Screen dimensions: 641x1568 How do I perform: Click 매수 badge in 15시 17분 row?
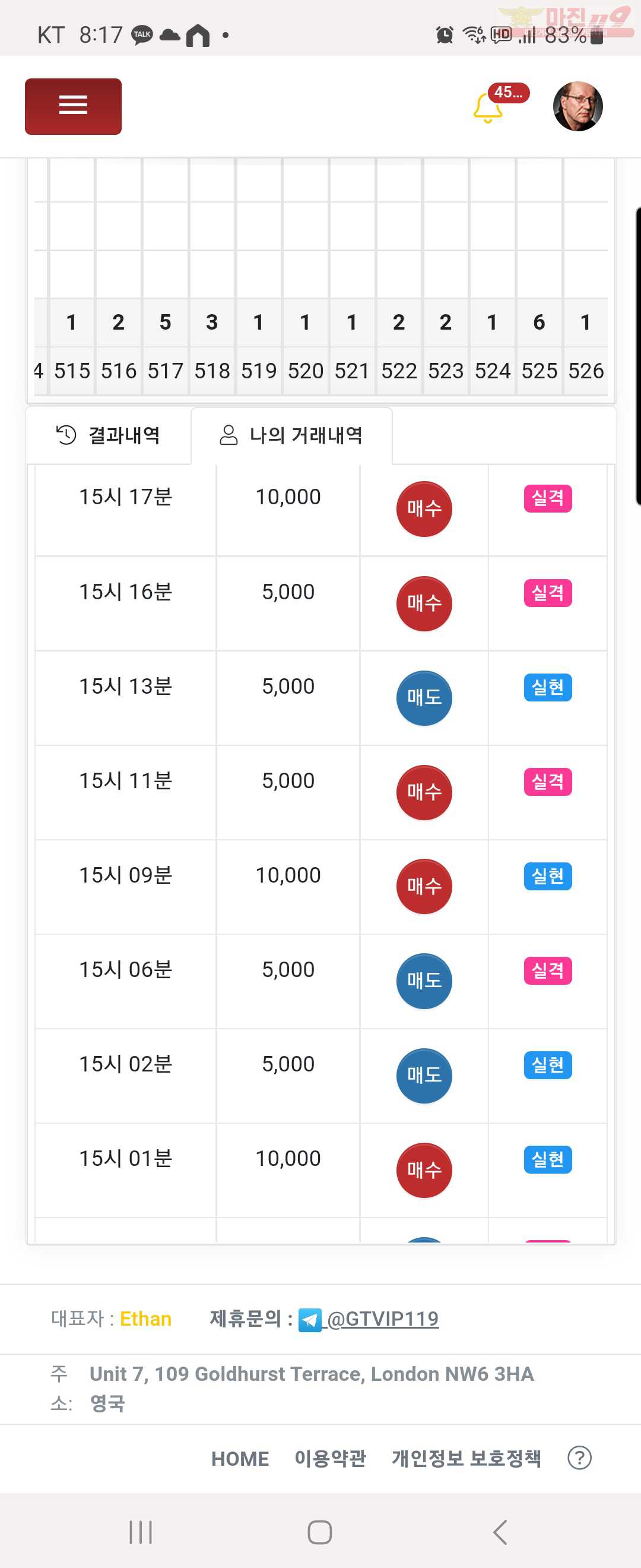(x=424, y=509)
